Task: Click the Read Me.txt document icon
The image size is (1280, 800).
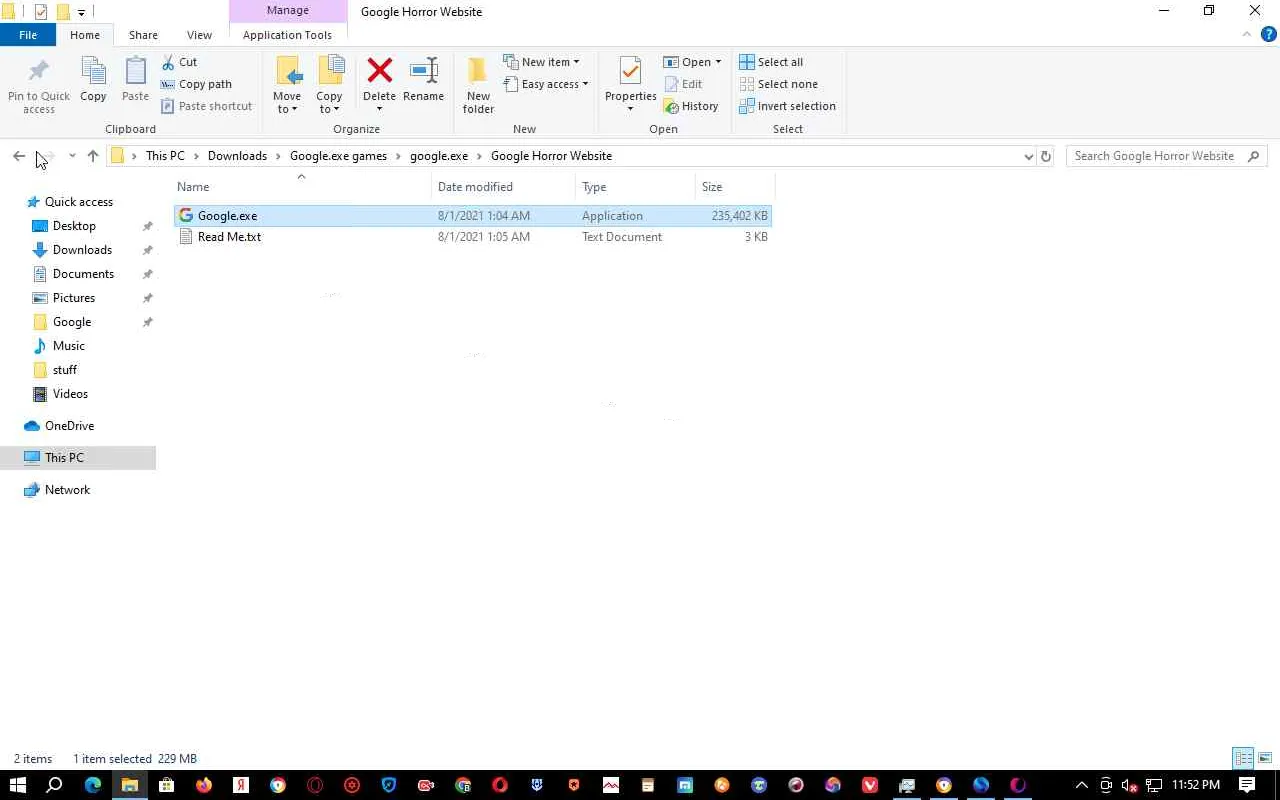Action: coord(186,237)
